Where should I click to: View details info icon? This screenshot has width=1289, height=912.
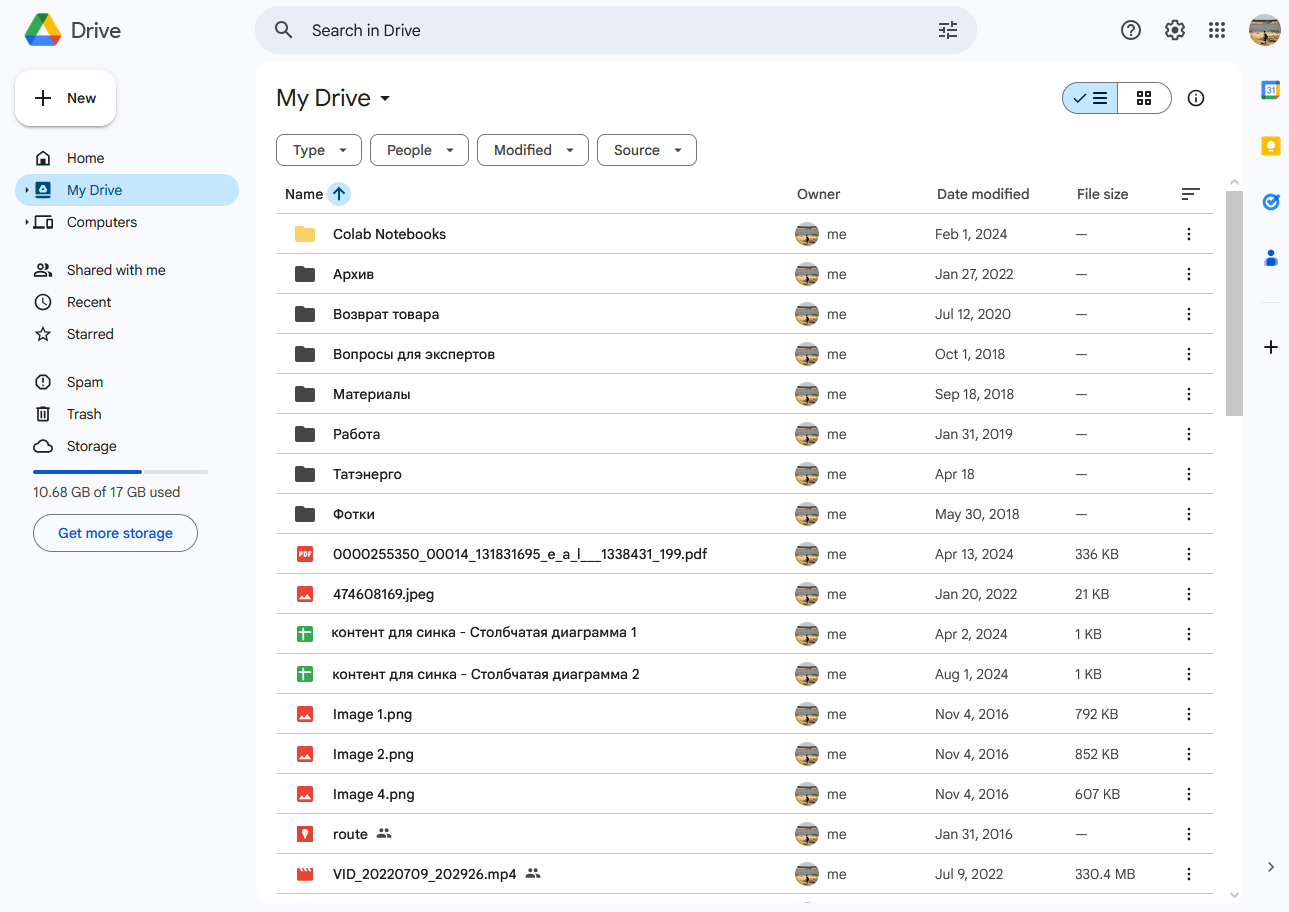(1195, 98)
